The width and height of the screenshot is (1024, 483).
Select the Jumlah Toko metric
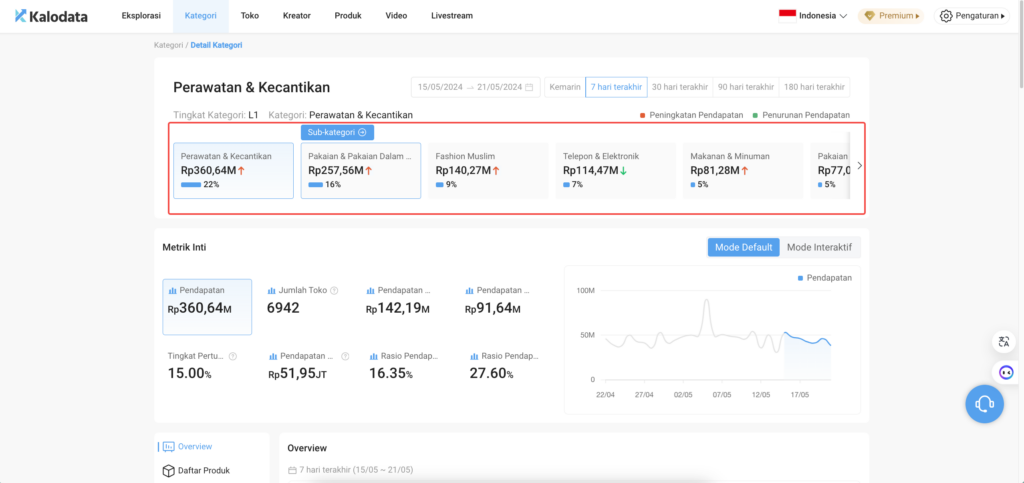[304, 300]
